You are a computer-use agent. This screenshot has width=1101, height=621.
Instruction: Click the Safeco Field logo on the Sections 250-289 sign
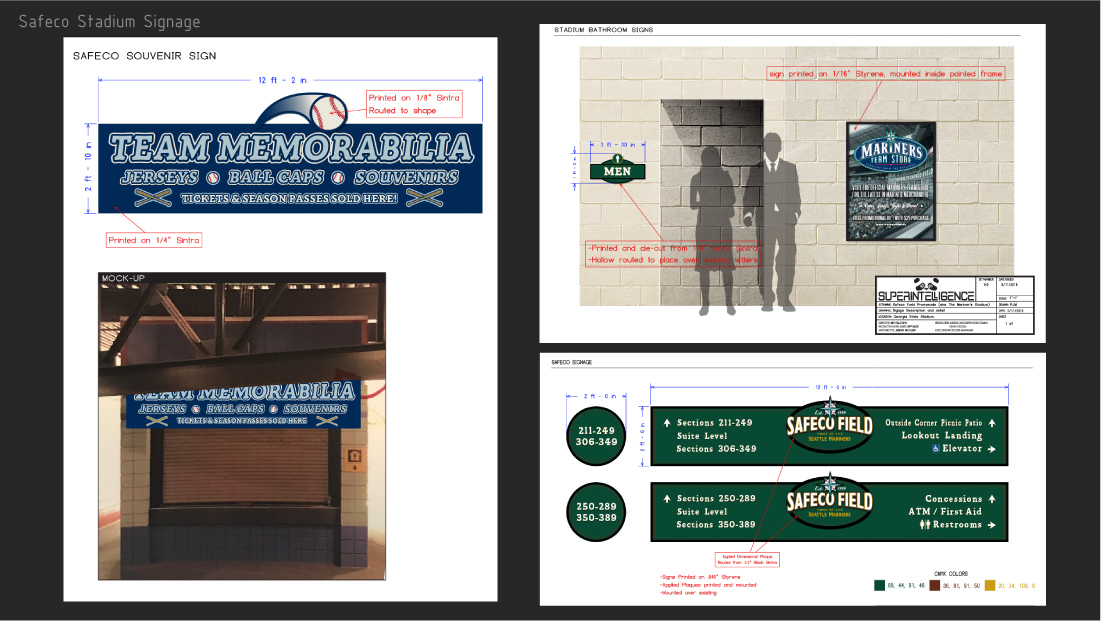829,500
